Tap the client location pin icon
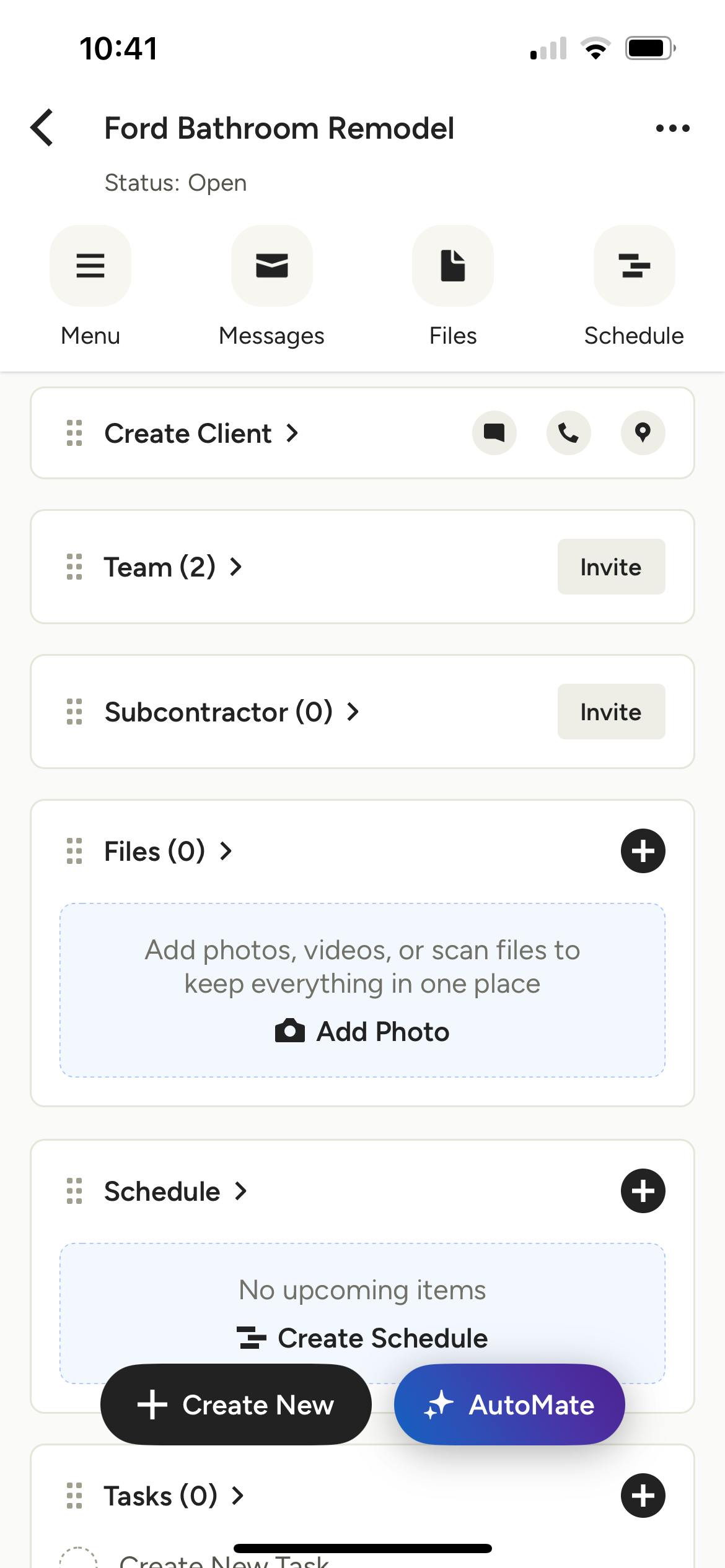725x1568 pixels. click(x=643, y=433)
